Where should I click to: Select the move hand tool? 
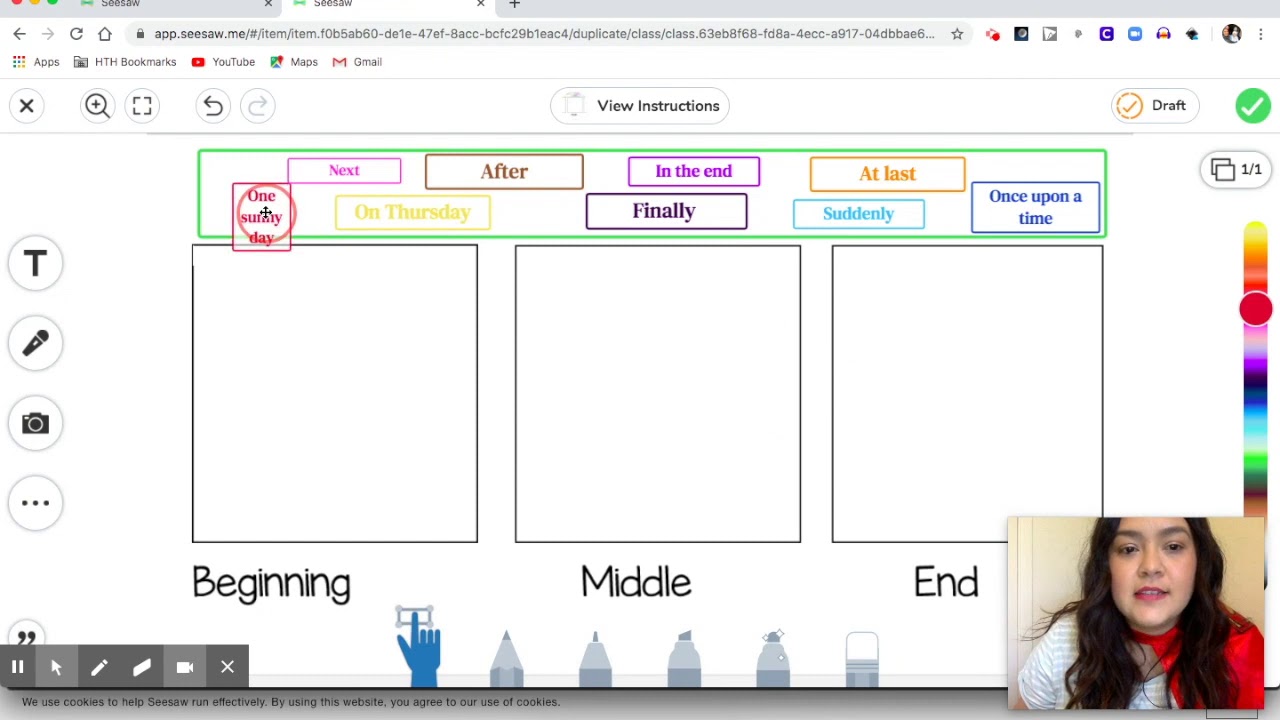pos(418,647)
